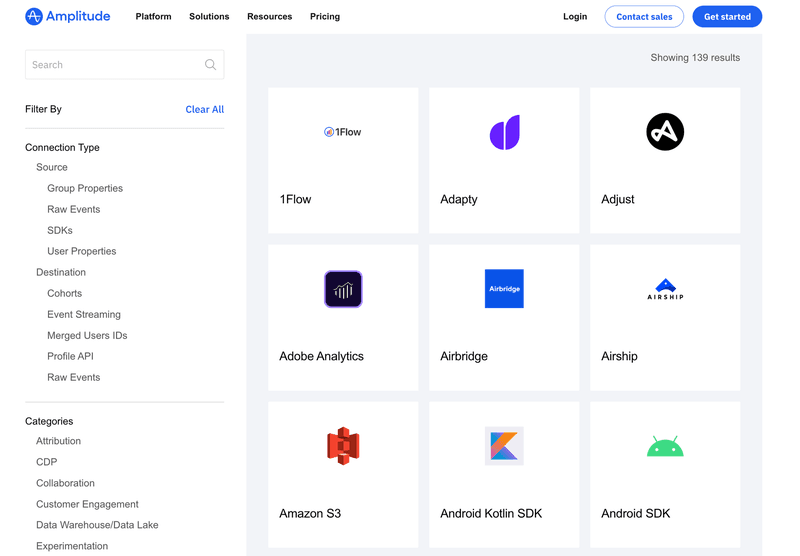Click the Kotlin logo icon

point(504,446)
